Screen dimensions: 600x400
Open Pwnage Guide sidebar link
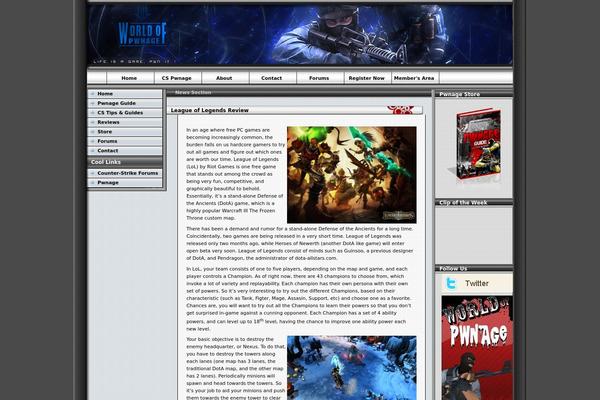[125, 103]
